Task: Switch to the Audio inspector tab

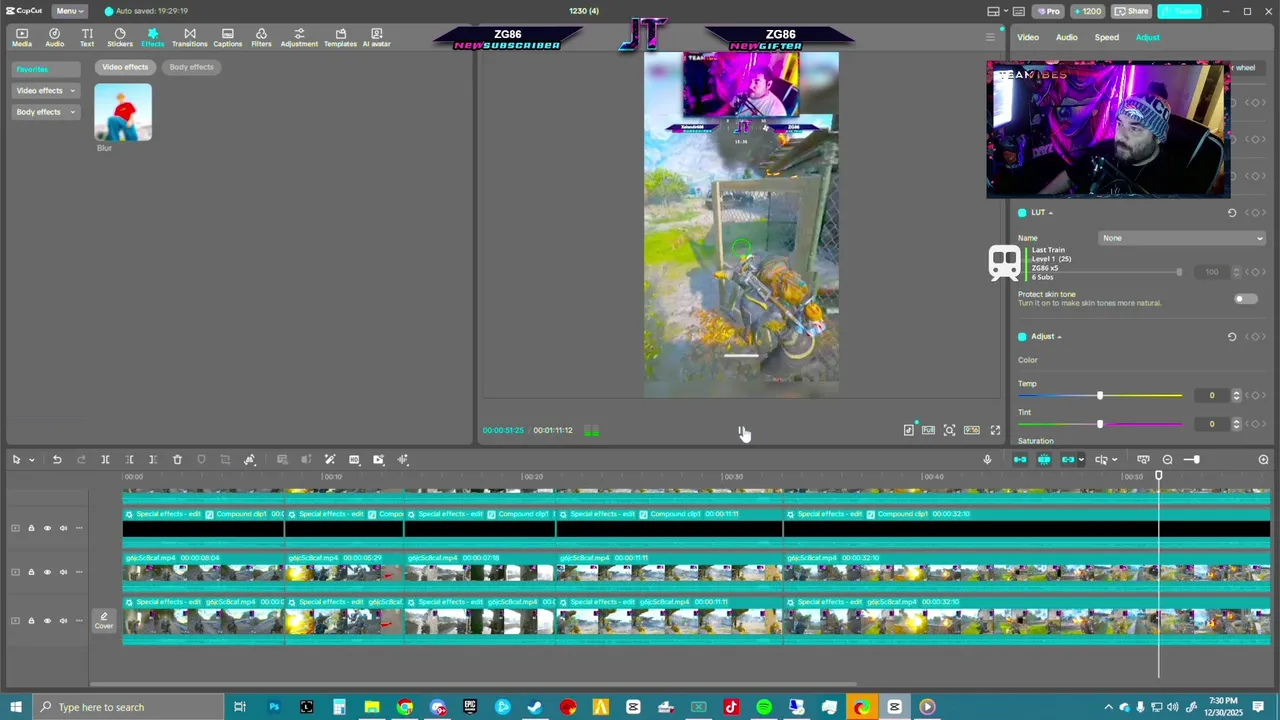Action: (1067, 38)
